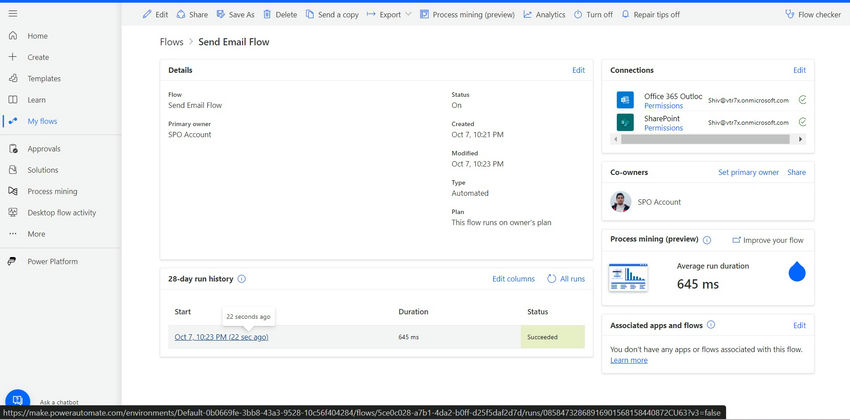Open Create in the sidebar
850x420 pixels.
pos(38,57)
